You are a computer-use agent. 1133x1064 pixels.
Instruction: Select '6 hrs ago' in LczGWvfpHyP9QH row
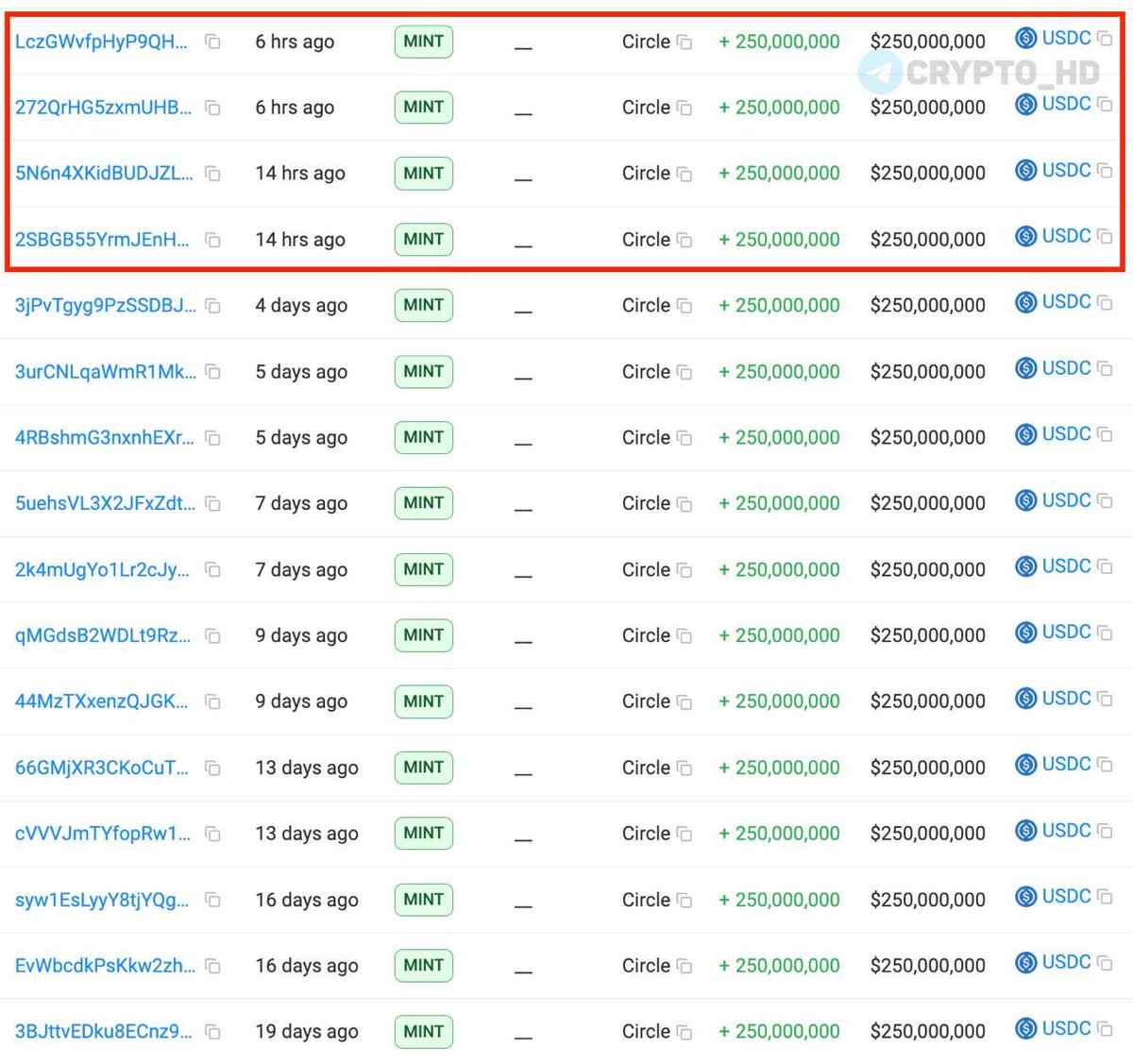point(295,42)
